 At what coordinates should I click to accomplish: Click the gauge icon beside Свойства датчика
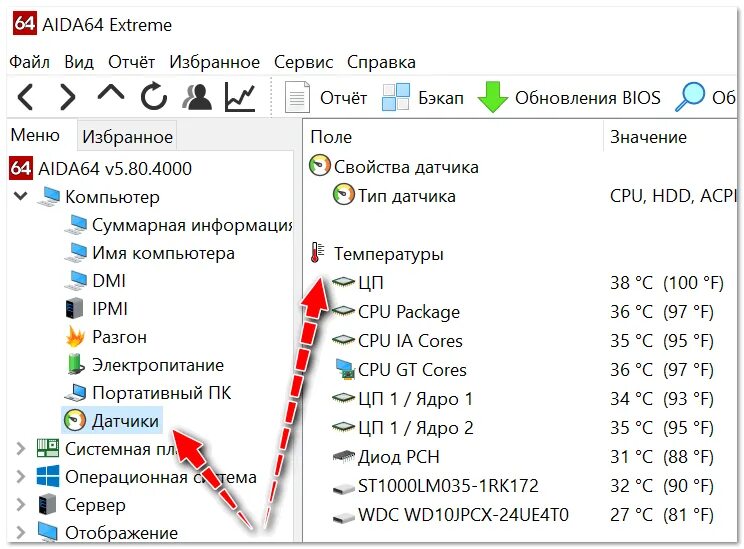tap(320, 166)
